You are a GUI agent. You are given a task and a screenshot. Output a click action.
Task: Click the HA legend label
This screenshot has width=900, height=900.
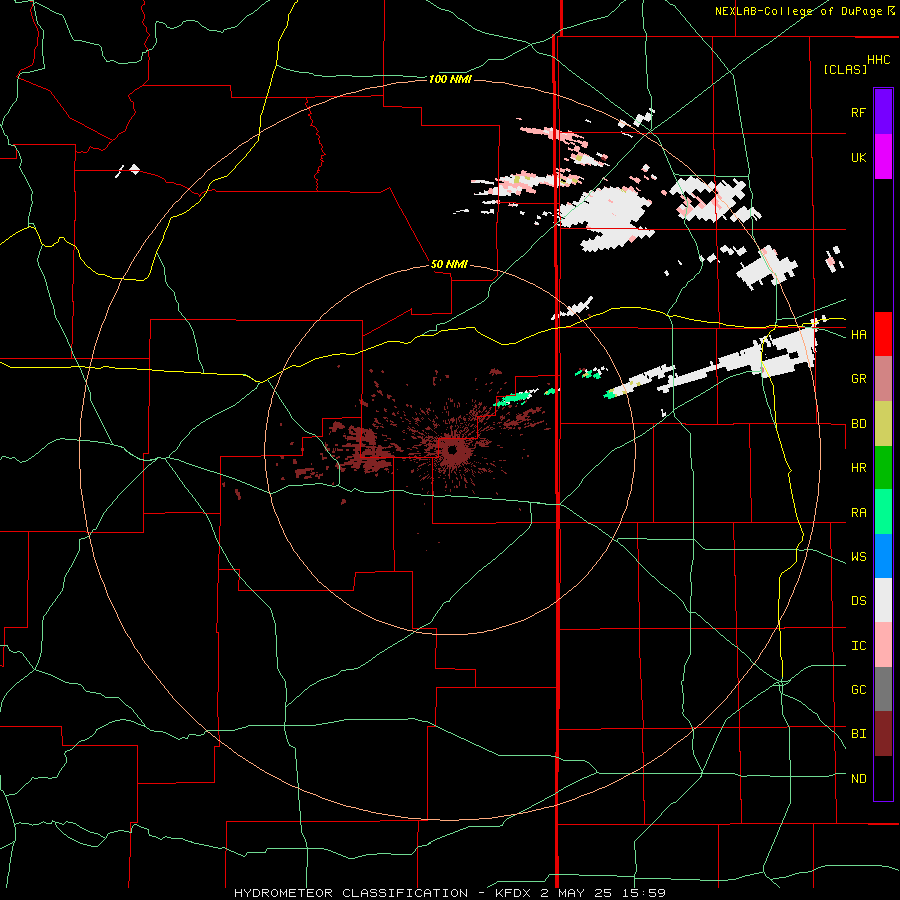pos(858,335)
